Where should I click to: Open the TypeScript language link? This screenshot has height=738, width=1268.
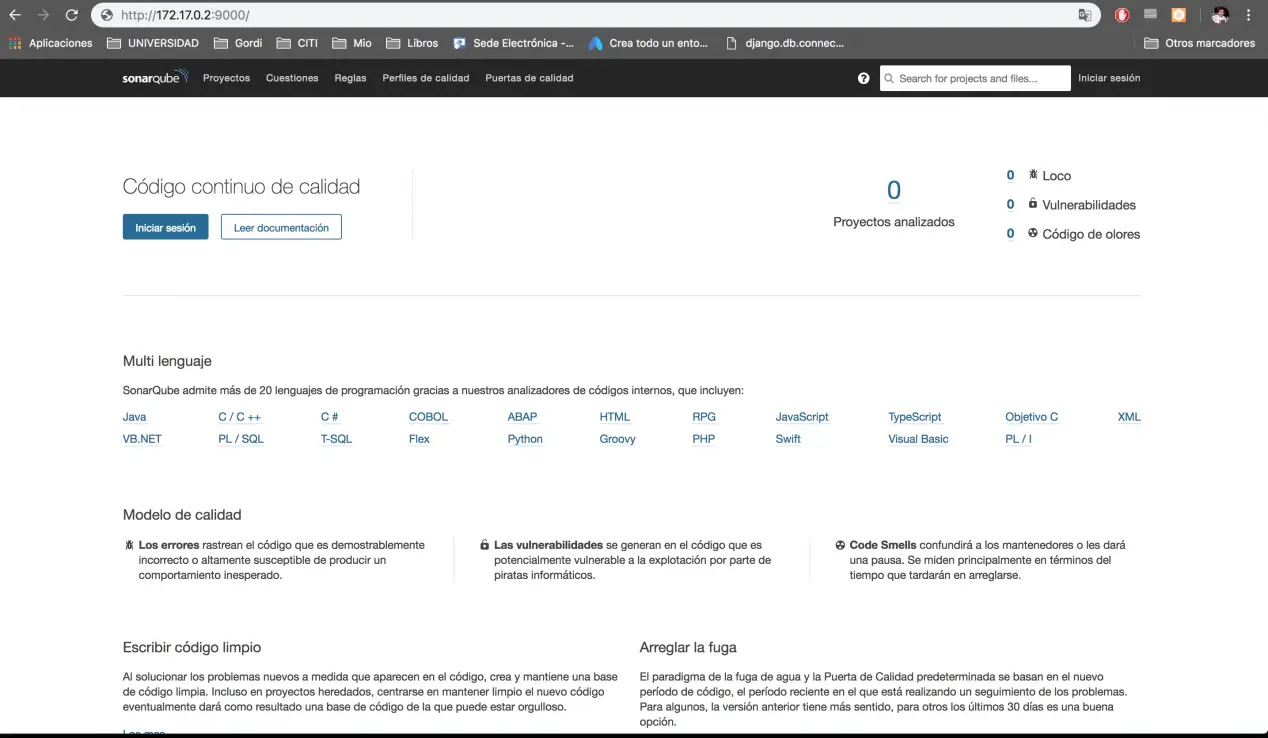coord(915,417)
